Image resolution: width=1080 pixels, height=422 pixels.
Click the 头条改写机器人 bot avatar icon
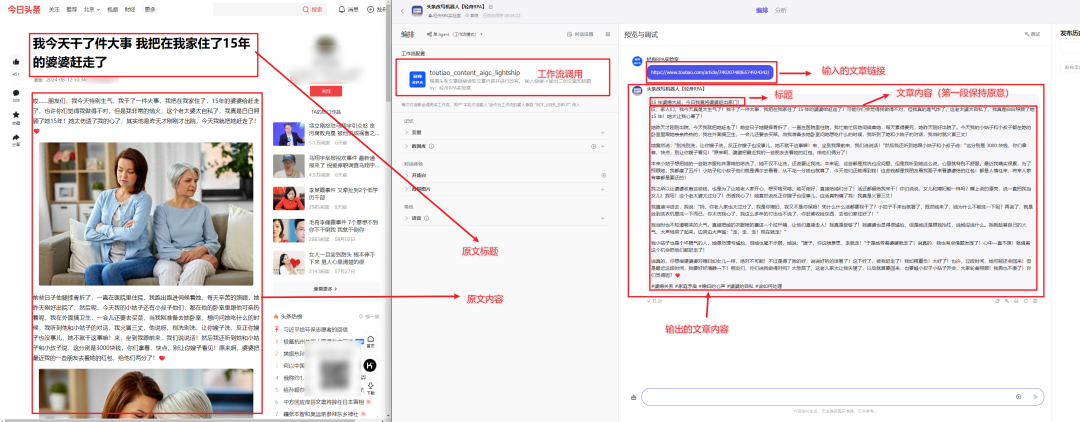click(416, 10)
